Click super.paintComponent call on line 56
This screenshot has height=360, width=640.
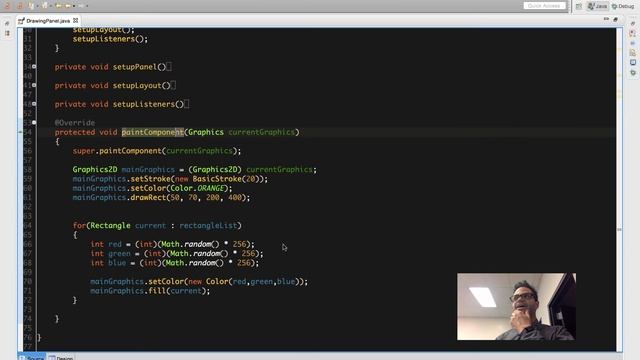click(x=157, y=151)
